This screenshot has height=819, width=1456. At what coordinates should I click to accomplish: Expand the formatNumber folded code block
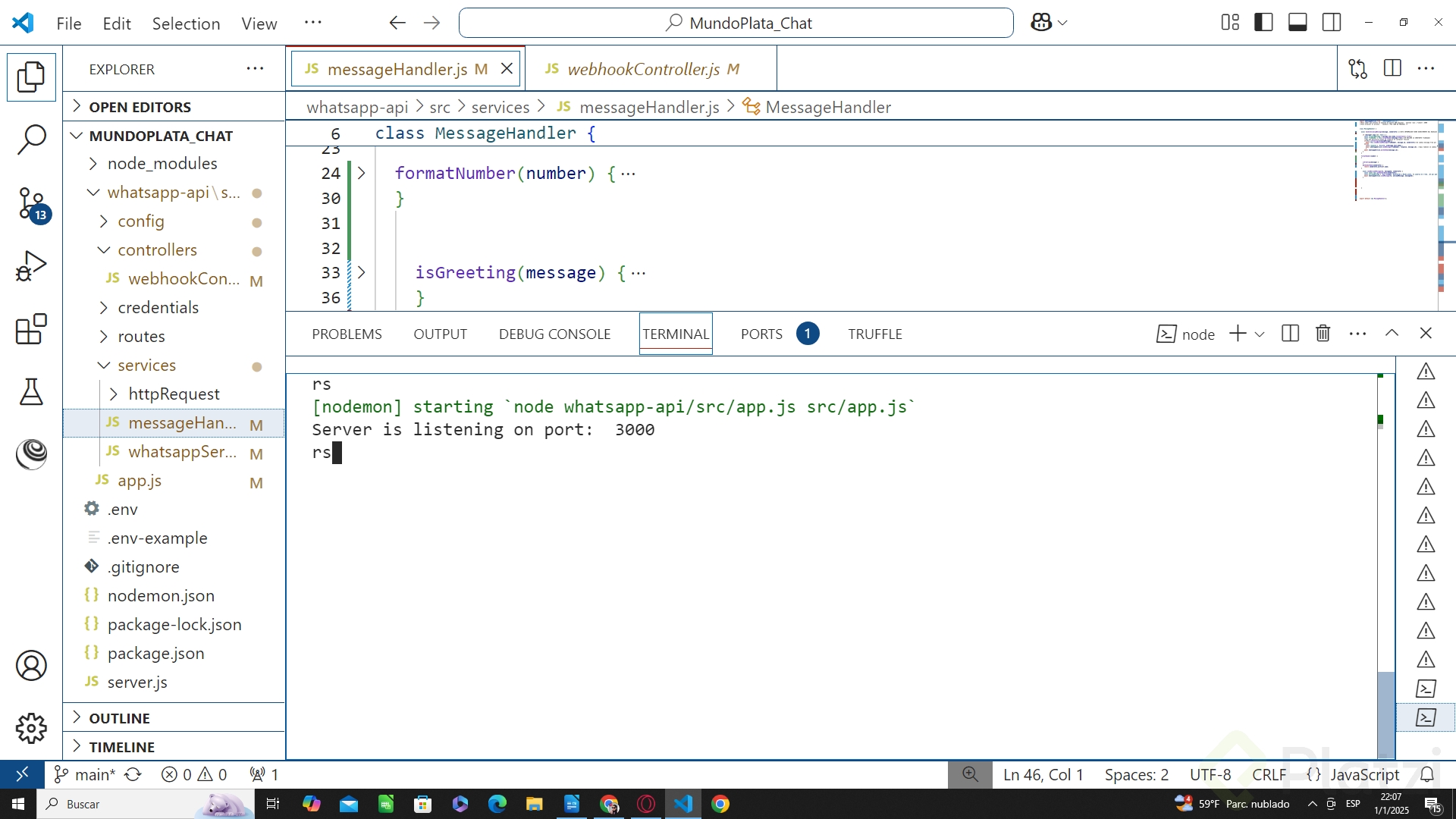tap(362, 174)
